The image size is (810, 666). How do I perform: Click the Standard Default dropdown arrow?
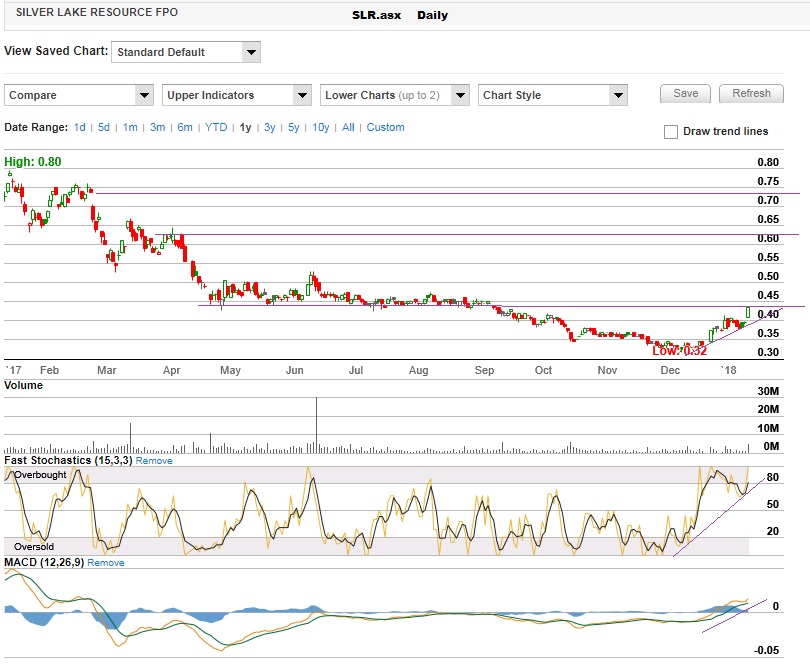tap(251, 52)
